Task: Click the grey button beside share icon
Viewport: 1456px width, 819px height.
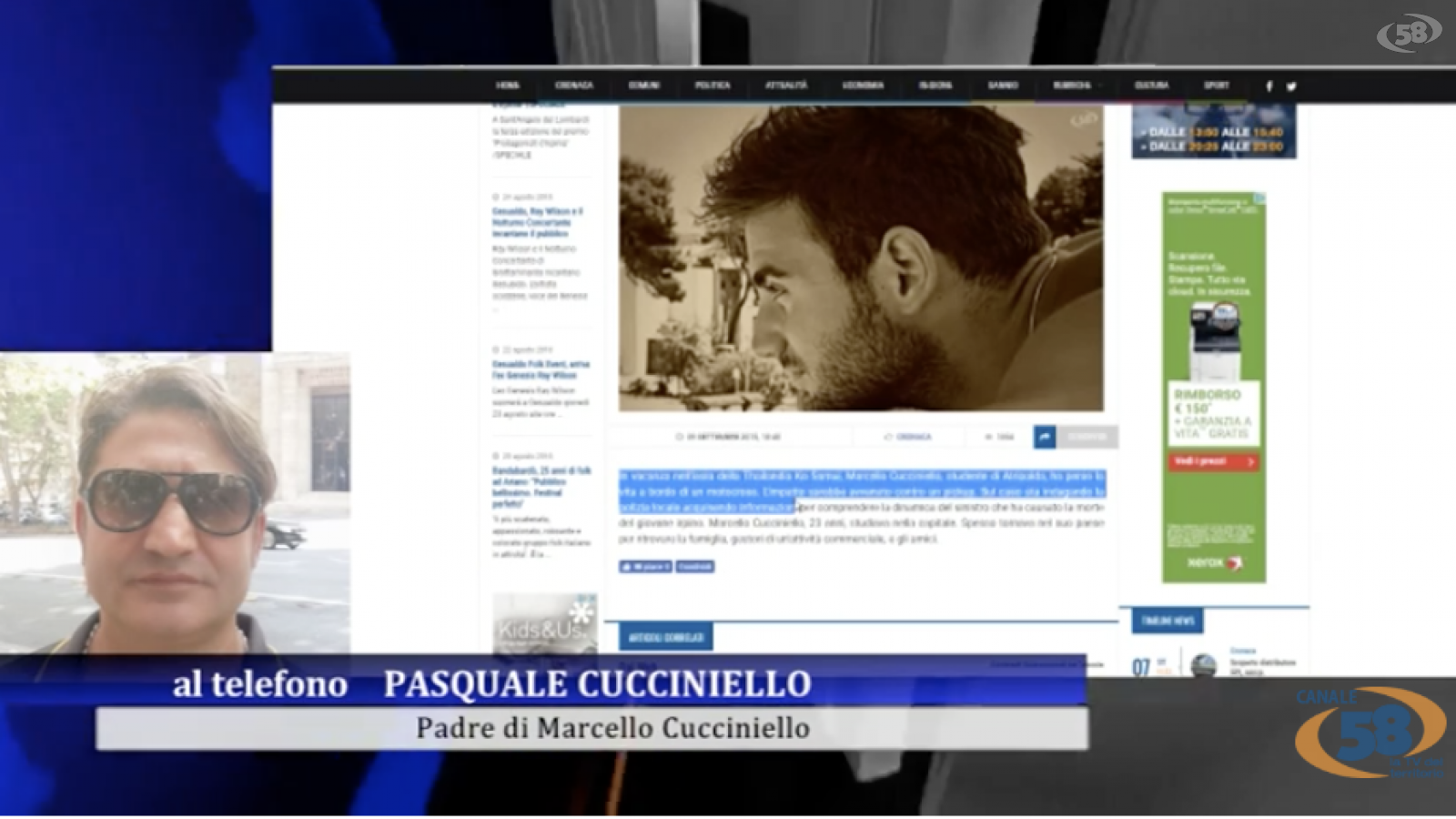Action: (1087, 438)
